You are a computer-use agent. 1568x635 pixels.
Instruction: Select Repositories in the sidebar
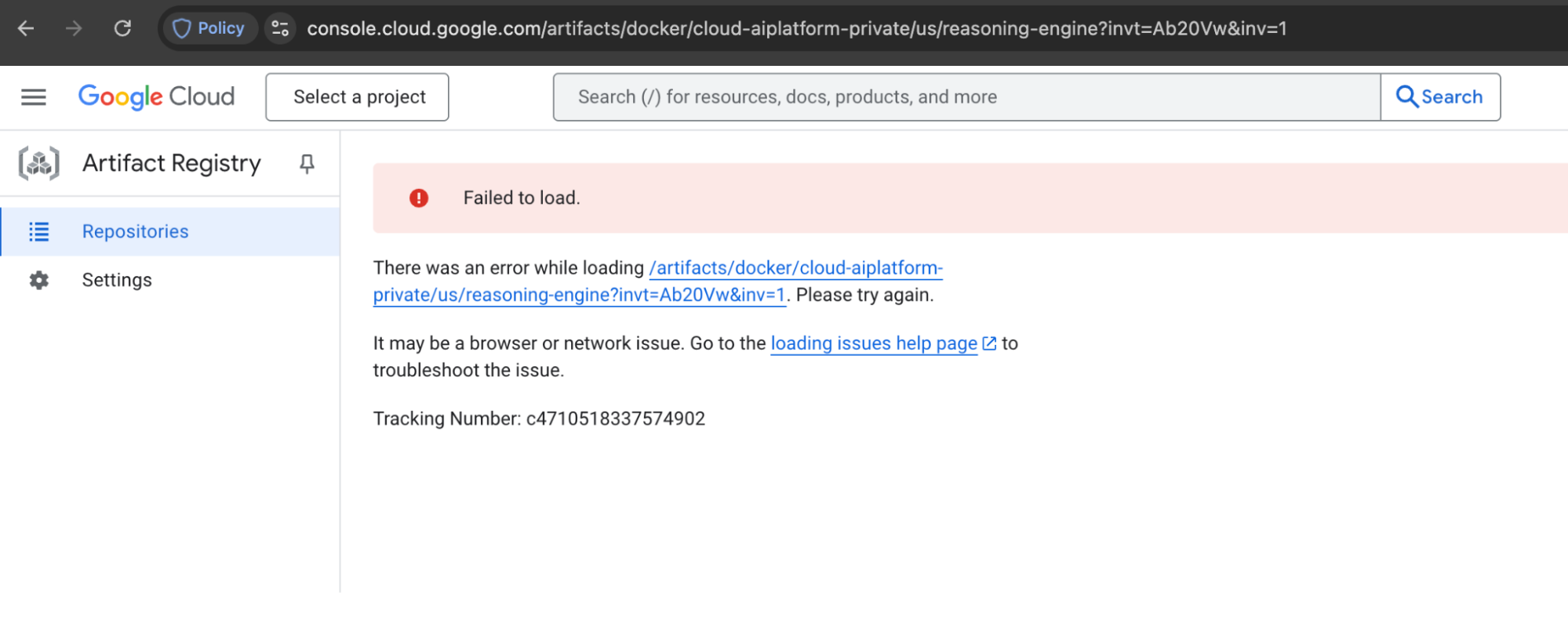[x=134, y=231]
